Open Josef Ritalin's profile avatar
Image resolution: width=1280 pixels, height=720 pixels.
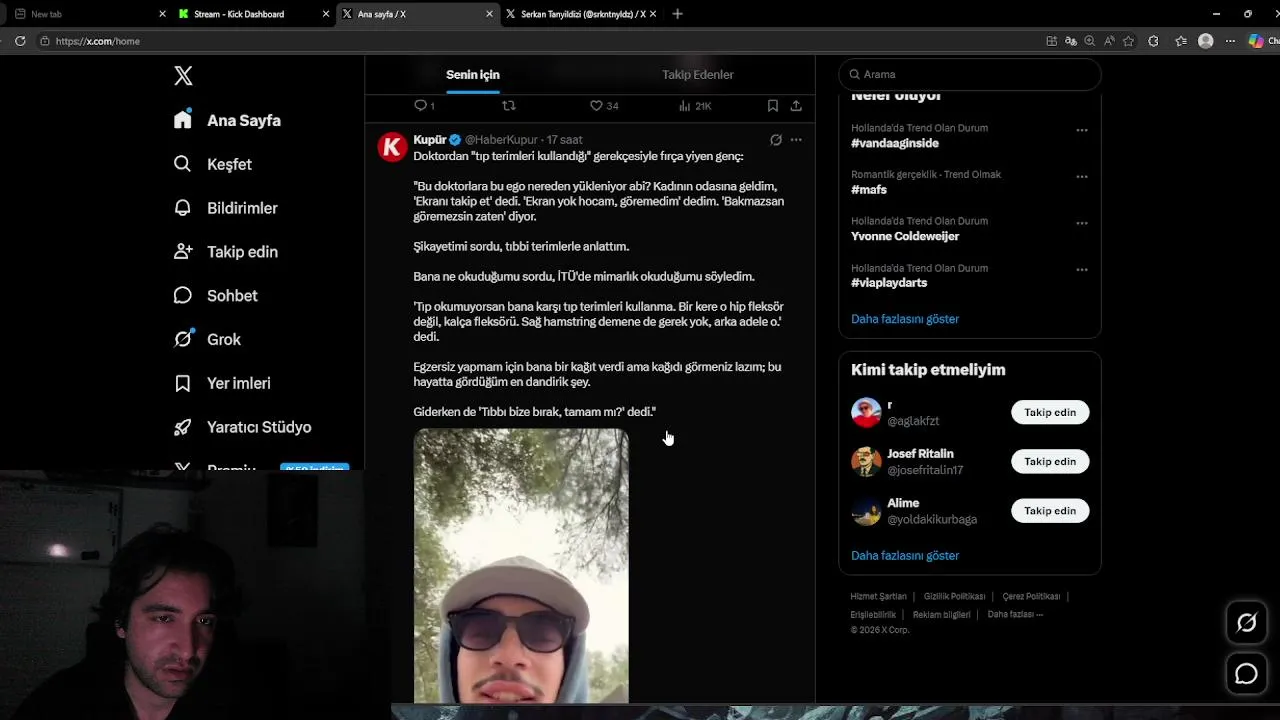[866, 461]
